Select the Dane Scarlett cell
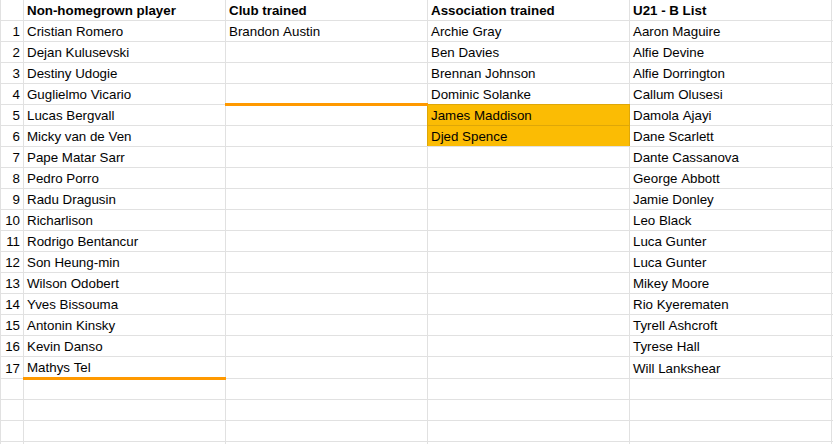Image resolution: width=833 pixels, height=444 pixels. 674,137
